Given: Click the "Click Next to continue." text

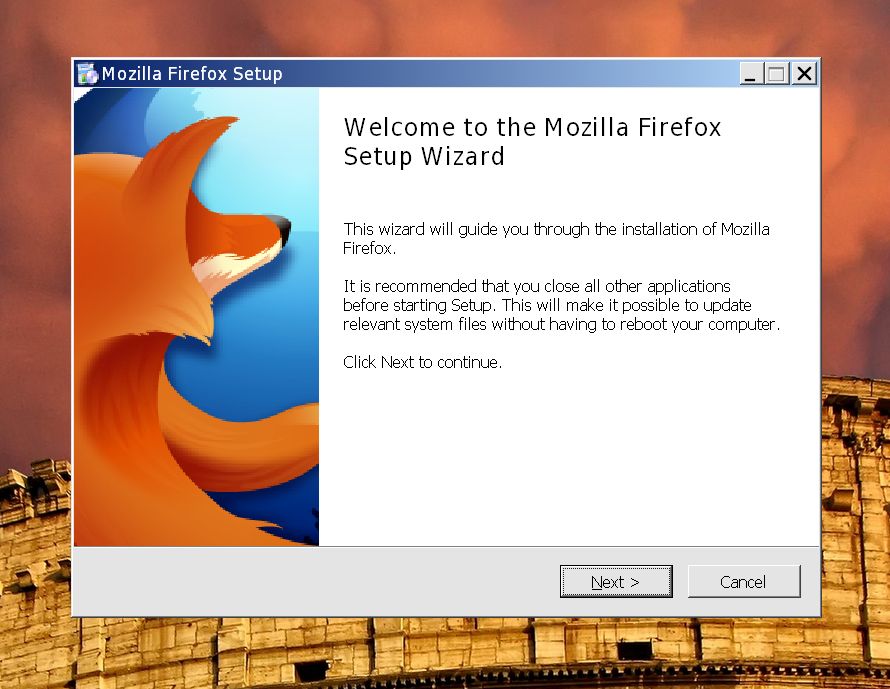Looking at the screenshot, I should pos(422,362).
